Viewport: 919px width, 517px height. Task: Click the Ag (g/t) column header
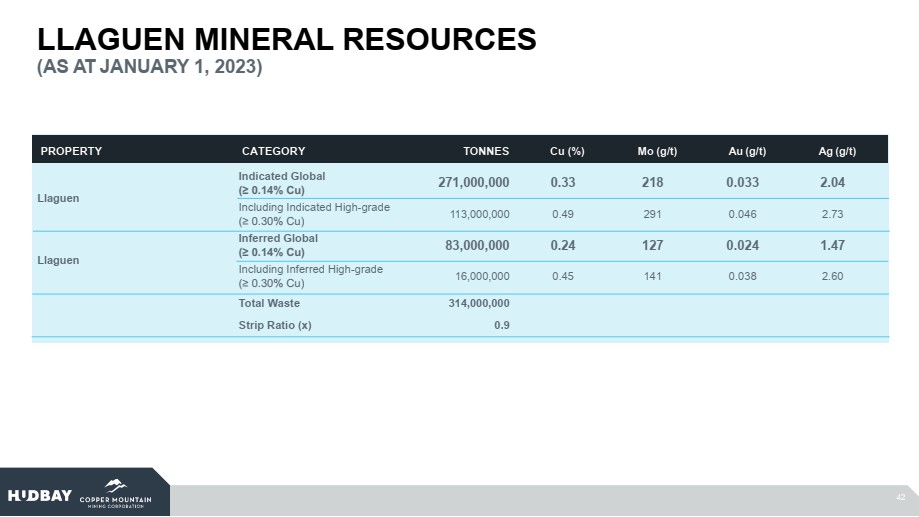837,151
